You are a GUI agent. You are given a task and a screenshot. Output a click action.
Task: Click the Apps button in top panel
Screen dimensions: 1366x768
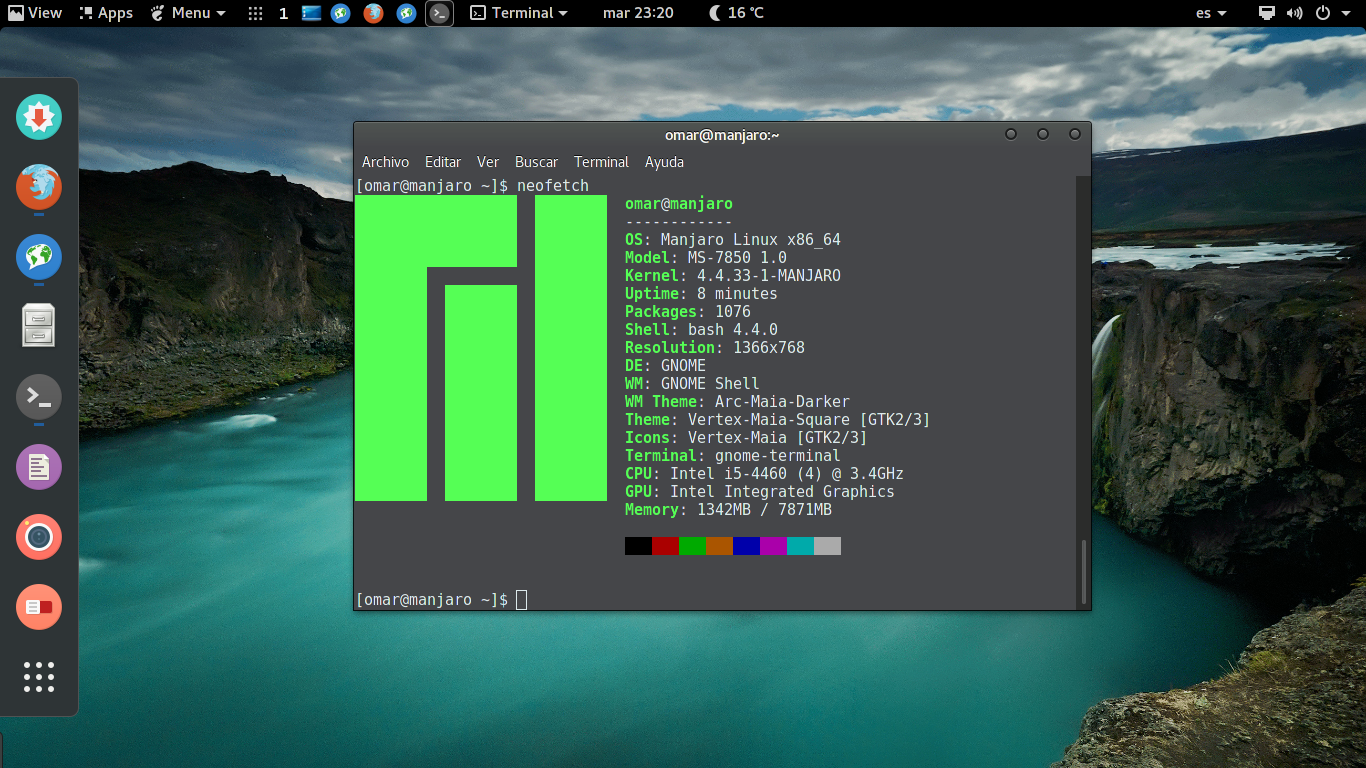(106, 13)
